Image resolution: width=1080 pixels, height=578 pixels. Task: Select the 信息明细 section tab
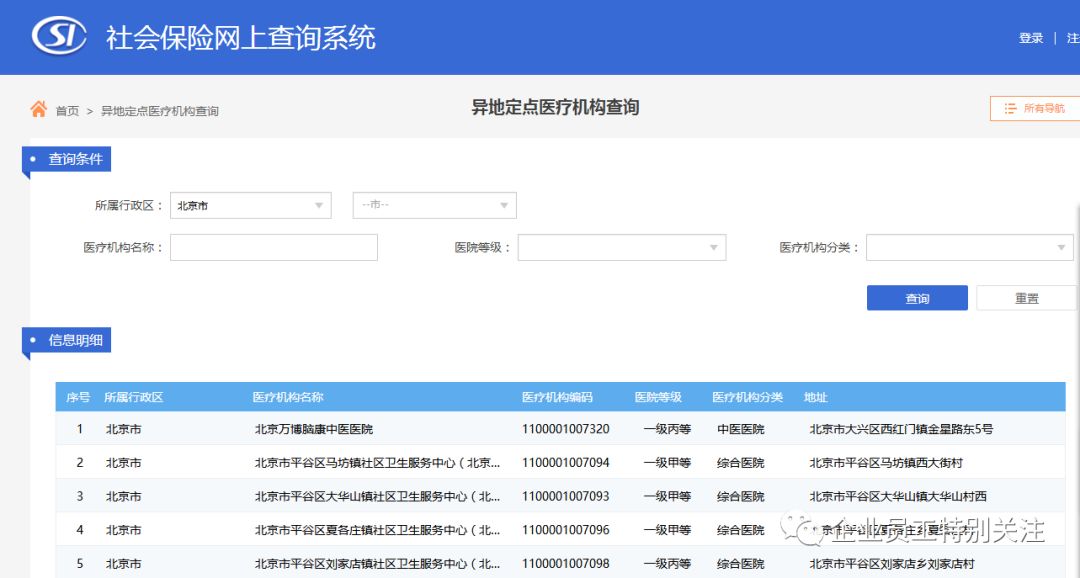(x=67, y=340)
